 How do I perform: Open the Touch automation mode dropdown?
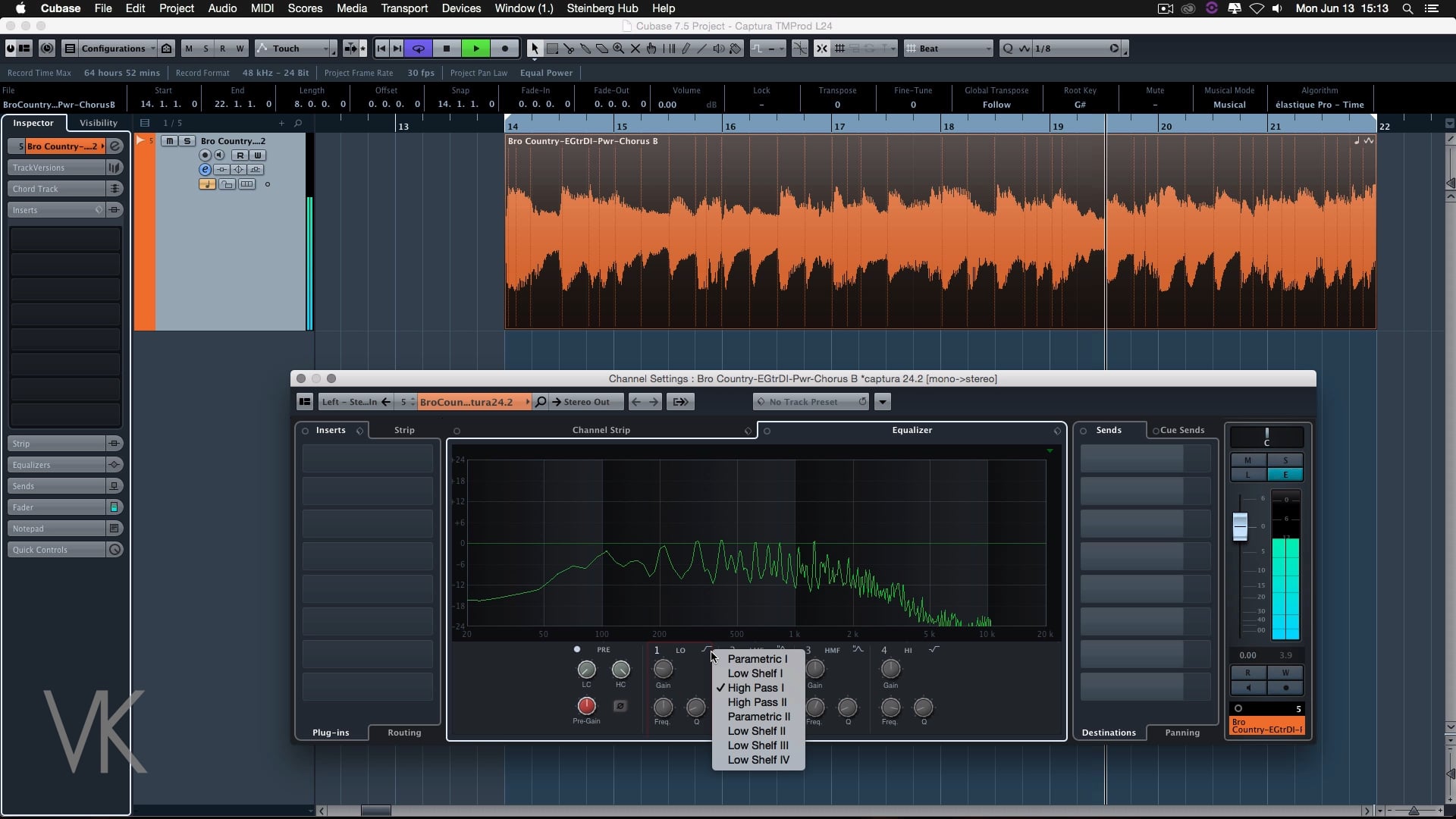296,49
